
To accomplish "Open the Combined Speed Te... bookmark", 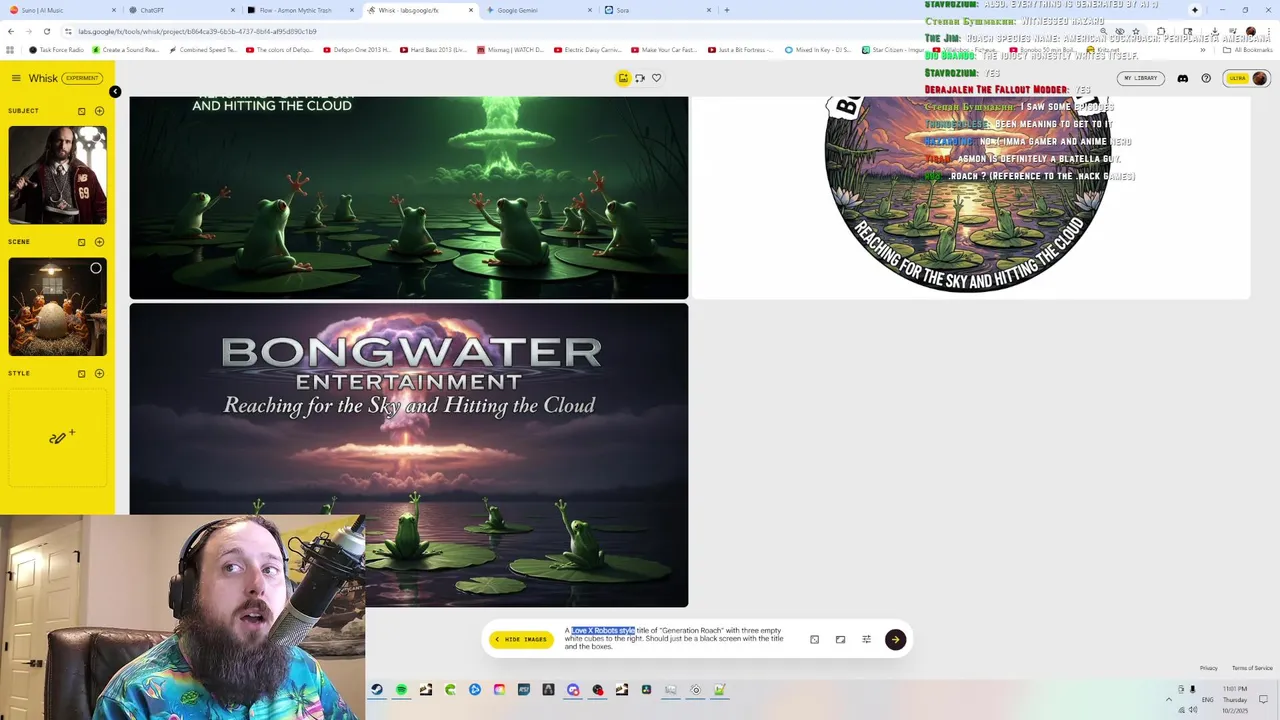I will click(x=202, y=49).
